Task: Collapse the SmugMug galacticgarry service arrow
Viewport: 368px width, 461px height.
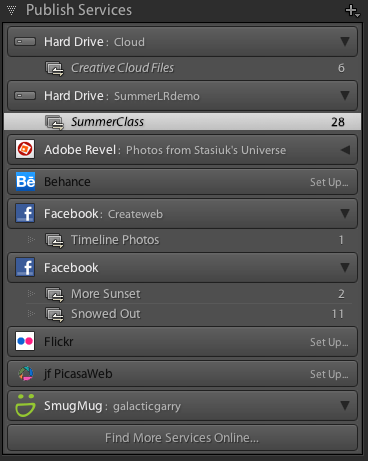Action: [x=345, y=405]
